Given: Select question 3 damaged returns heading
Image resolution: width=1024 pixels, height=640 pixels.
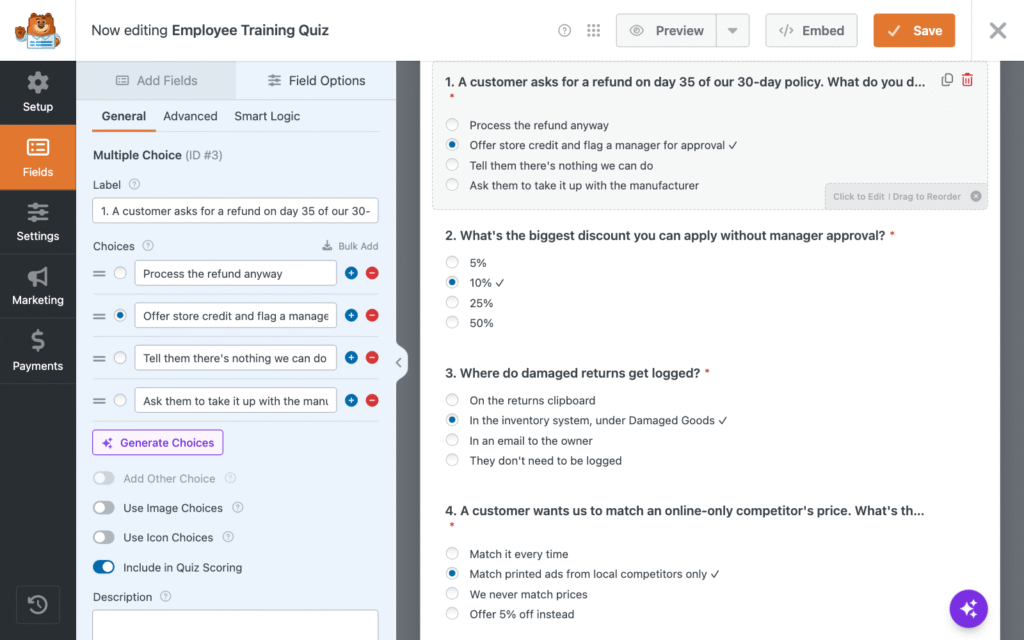Looking at the screenshot, I should click(x=573, y=373).
